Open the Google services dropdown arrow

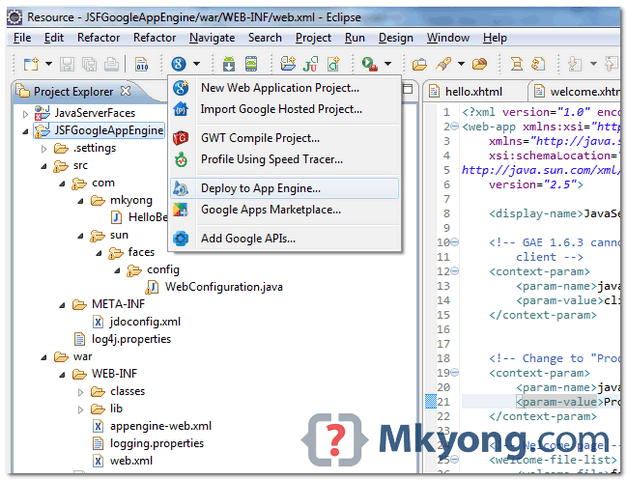196,64
